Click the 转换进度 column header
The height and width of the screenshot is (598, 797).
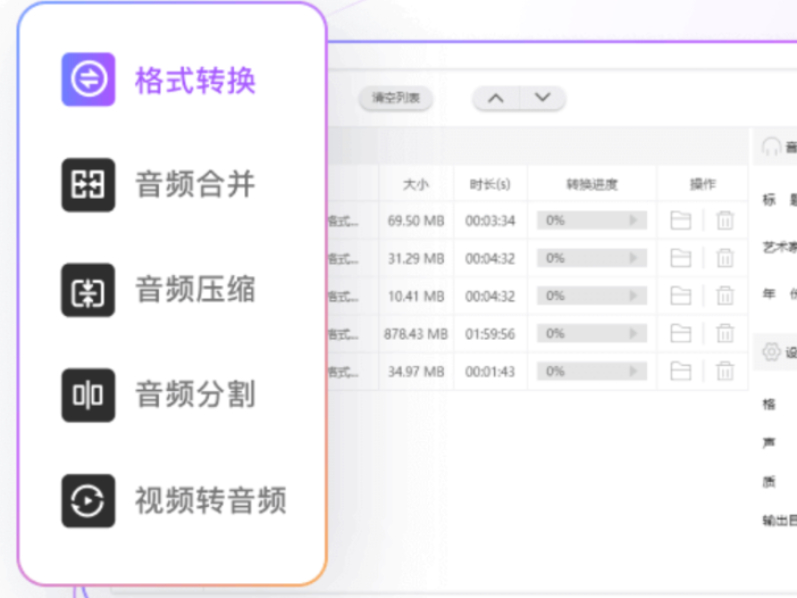point(592,184)
